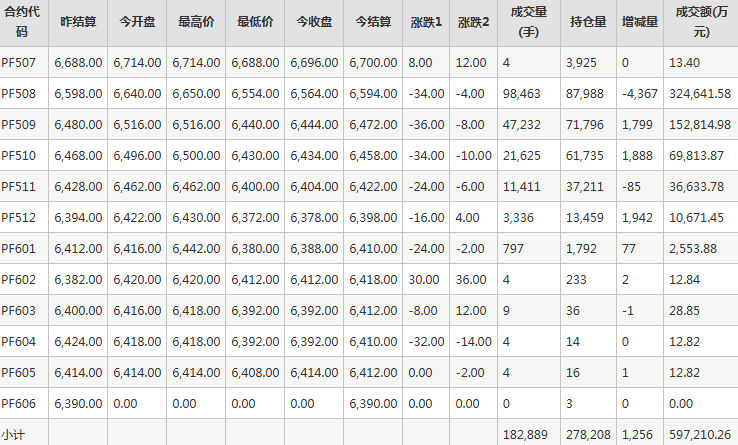This screenshot has height=445, width=738.
Task: Click PF604 涨跌1 value -32.00
Action: coord(426,341)
